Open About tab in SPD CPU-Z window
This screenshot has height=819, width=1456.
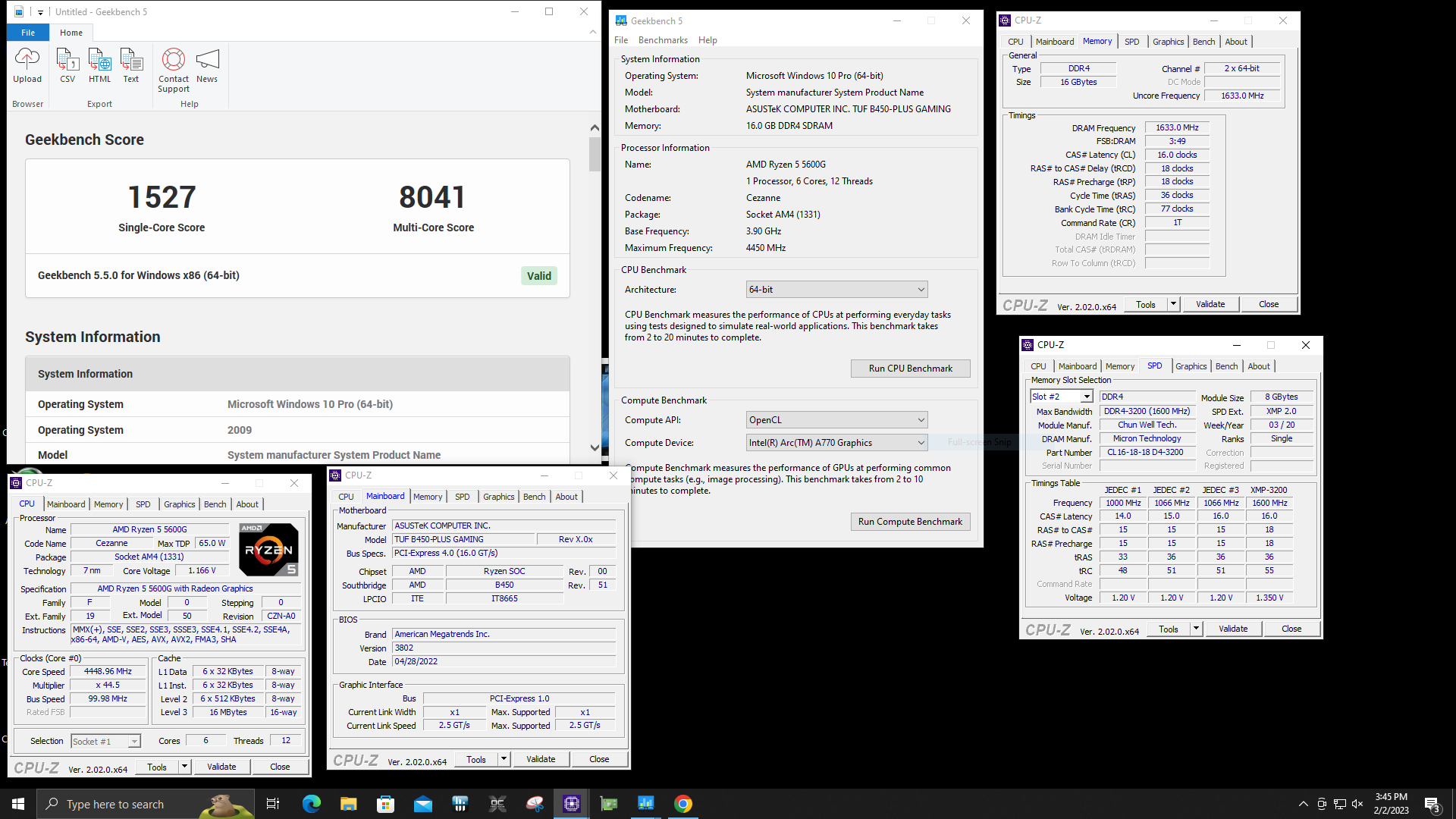(1259, 366)
